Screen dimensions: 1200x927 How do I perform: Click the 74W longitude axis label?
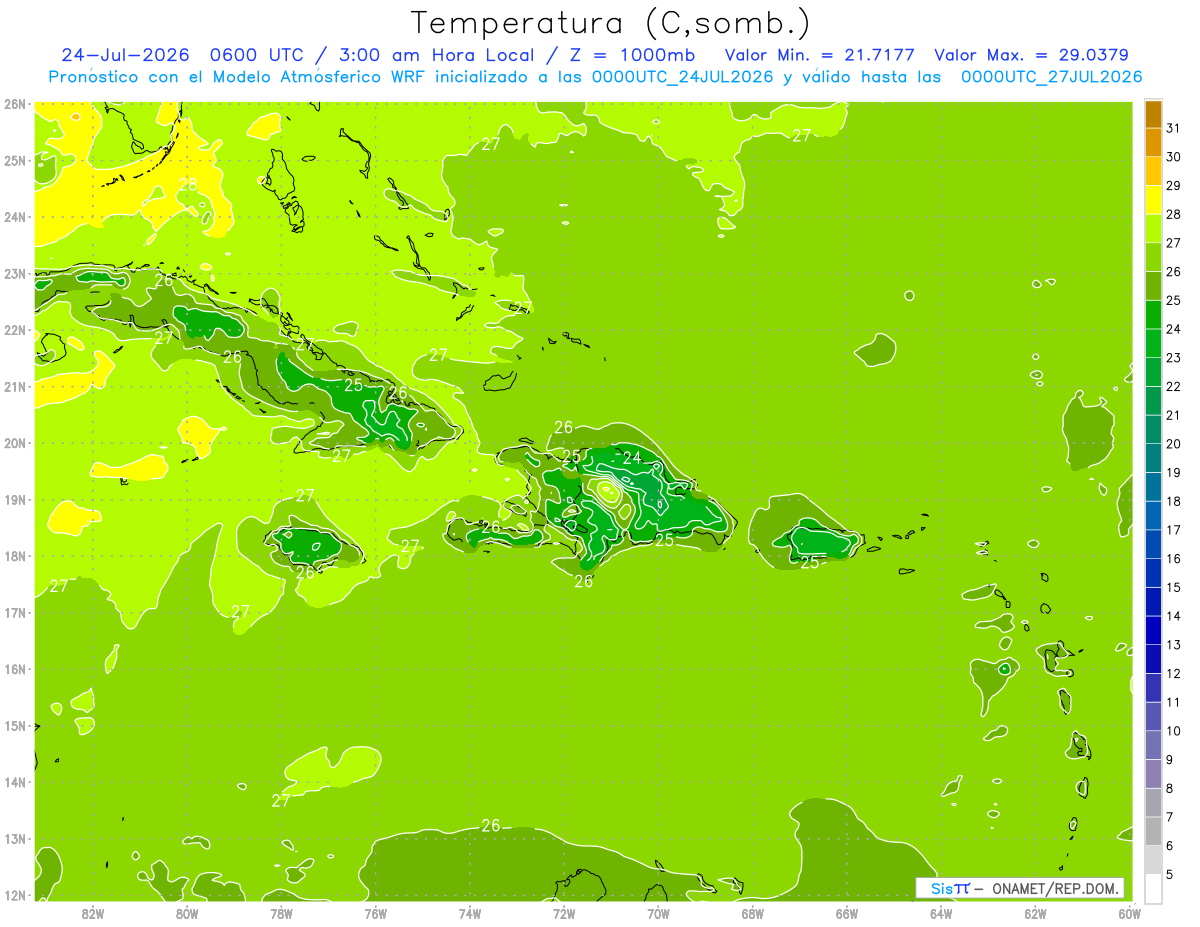470,913
